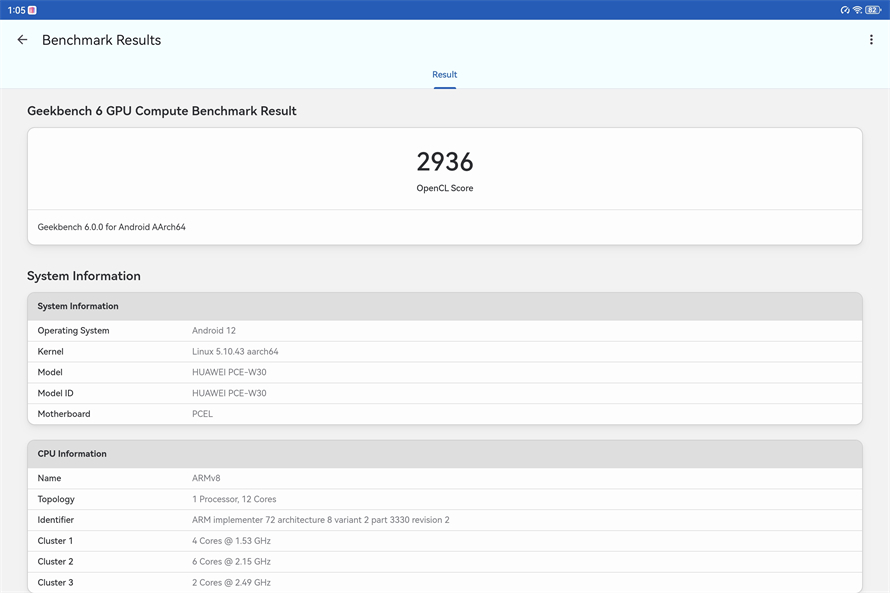
Task: Tap the Cluster 3 row label
Action: (x=55, y=583)
